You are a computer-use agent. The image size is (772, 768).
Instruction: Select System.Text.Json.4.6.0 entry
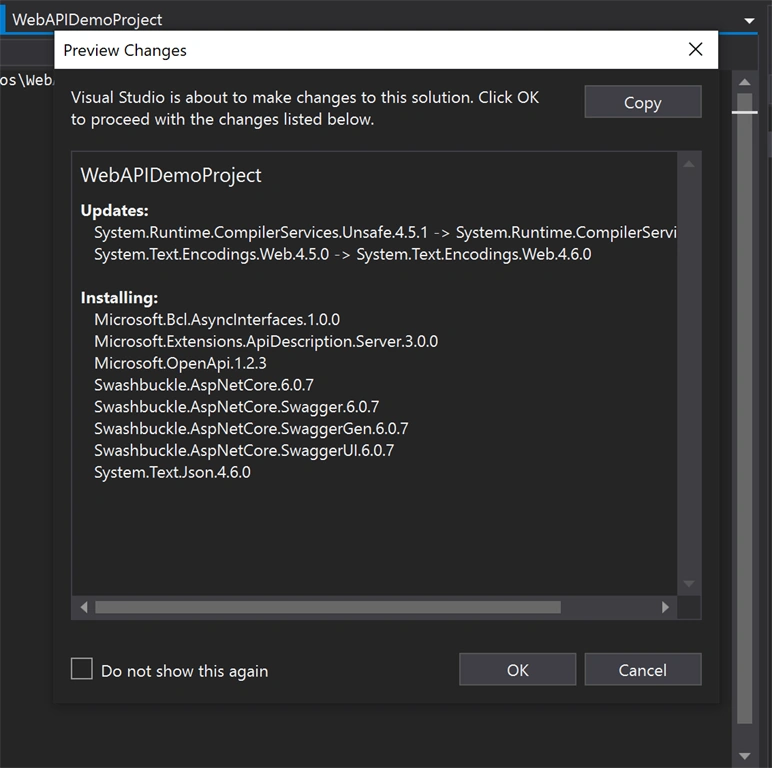tap(172, 472)
